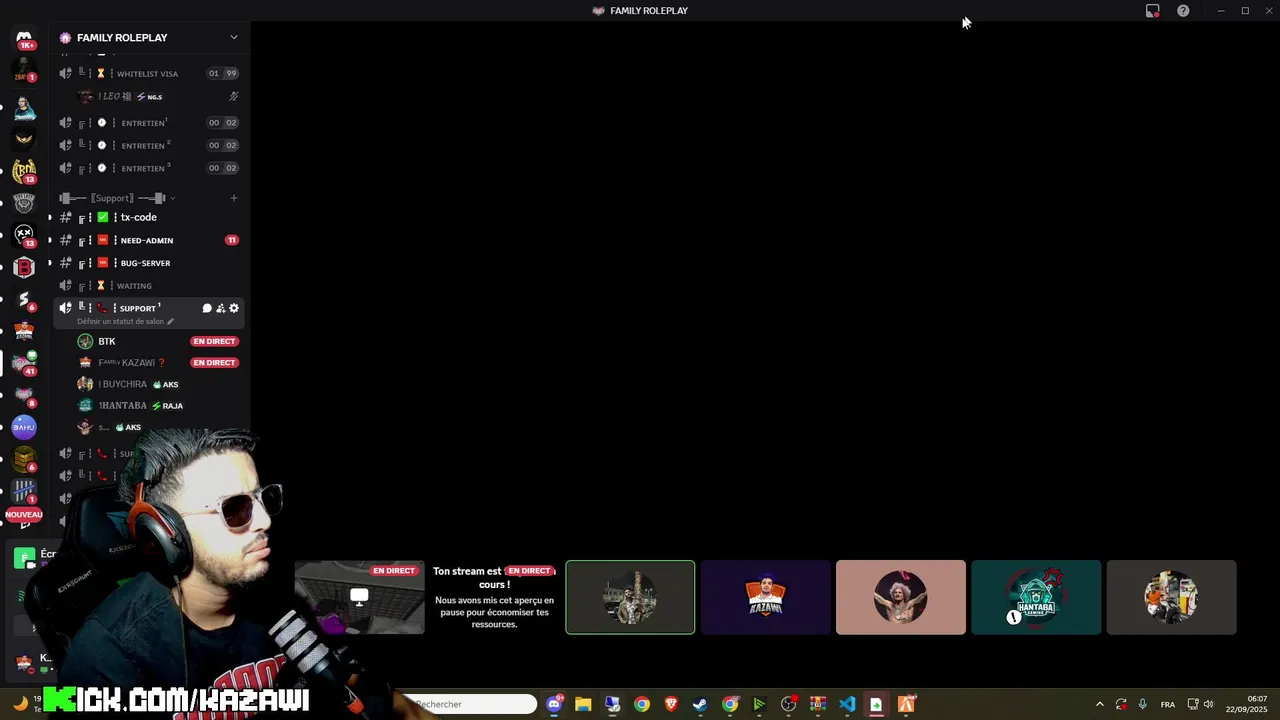1280x720 pixels.
Task: Select the KAZAWI participant tile
Action: click(765, 597)
